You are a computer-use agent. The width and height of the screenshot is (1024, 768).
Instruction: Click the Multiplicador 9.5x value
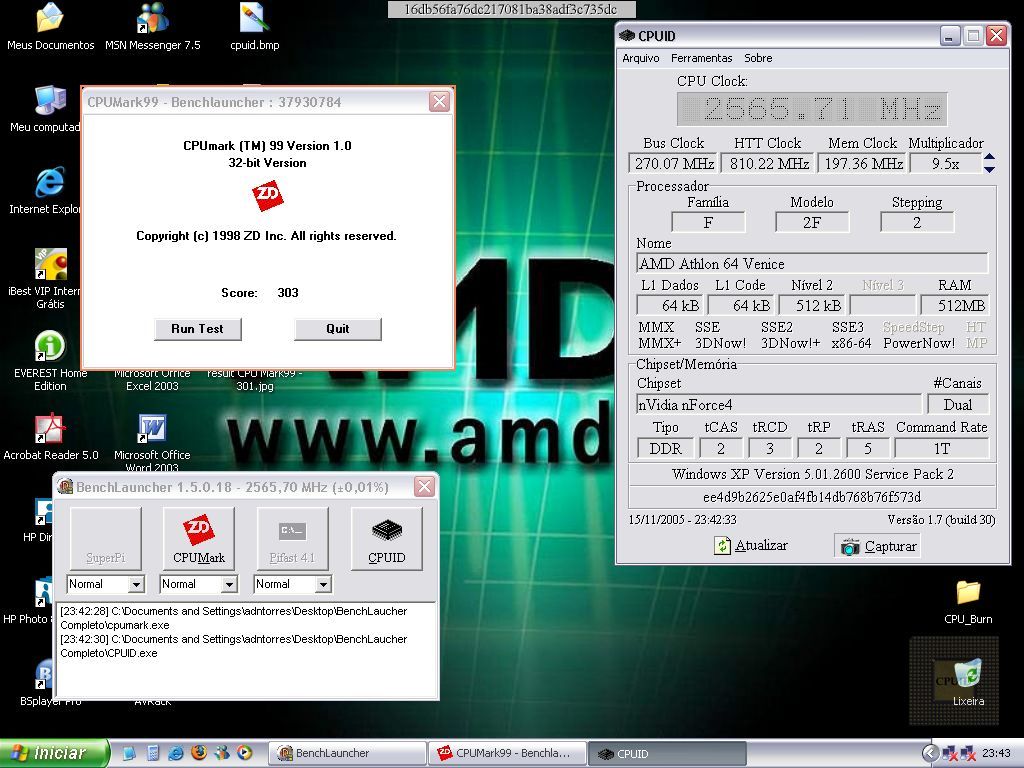945,163
